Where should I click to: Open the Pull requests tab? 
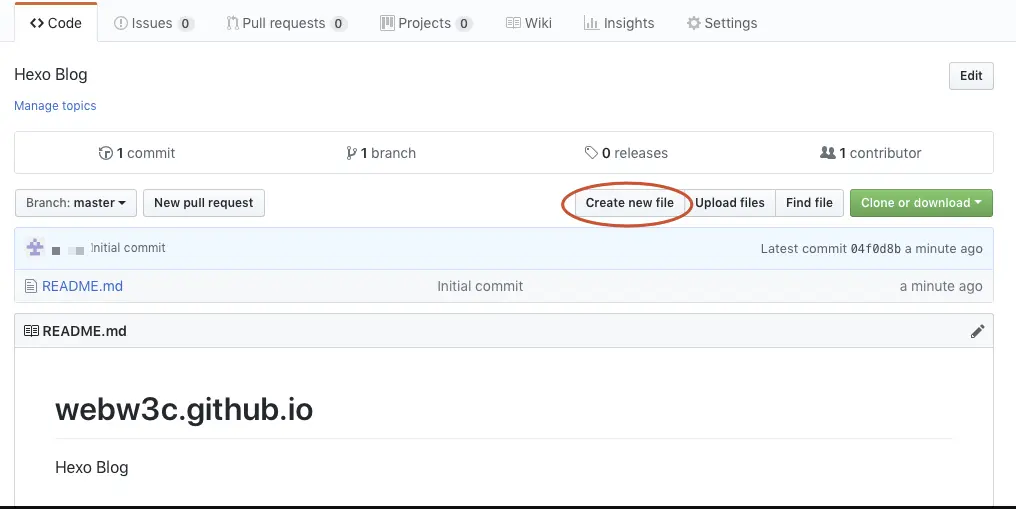point(286,23)
